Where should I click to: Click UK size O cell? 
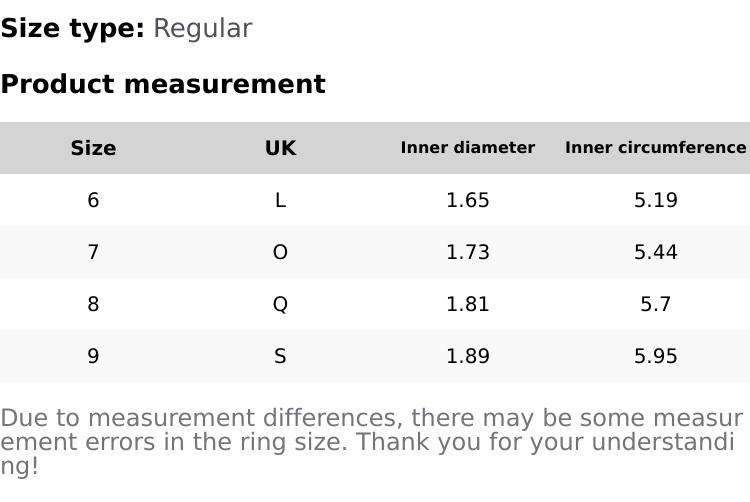pos(280,252)
